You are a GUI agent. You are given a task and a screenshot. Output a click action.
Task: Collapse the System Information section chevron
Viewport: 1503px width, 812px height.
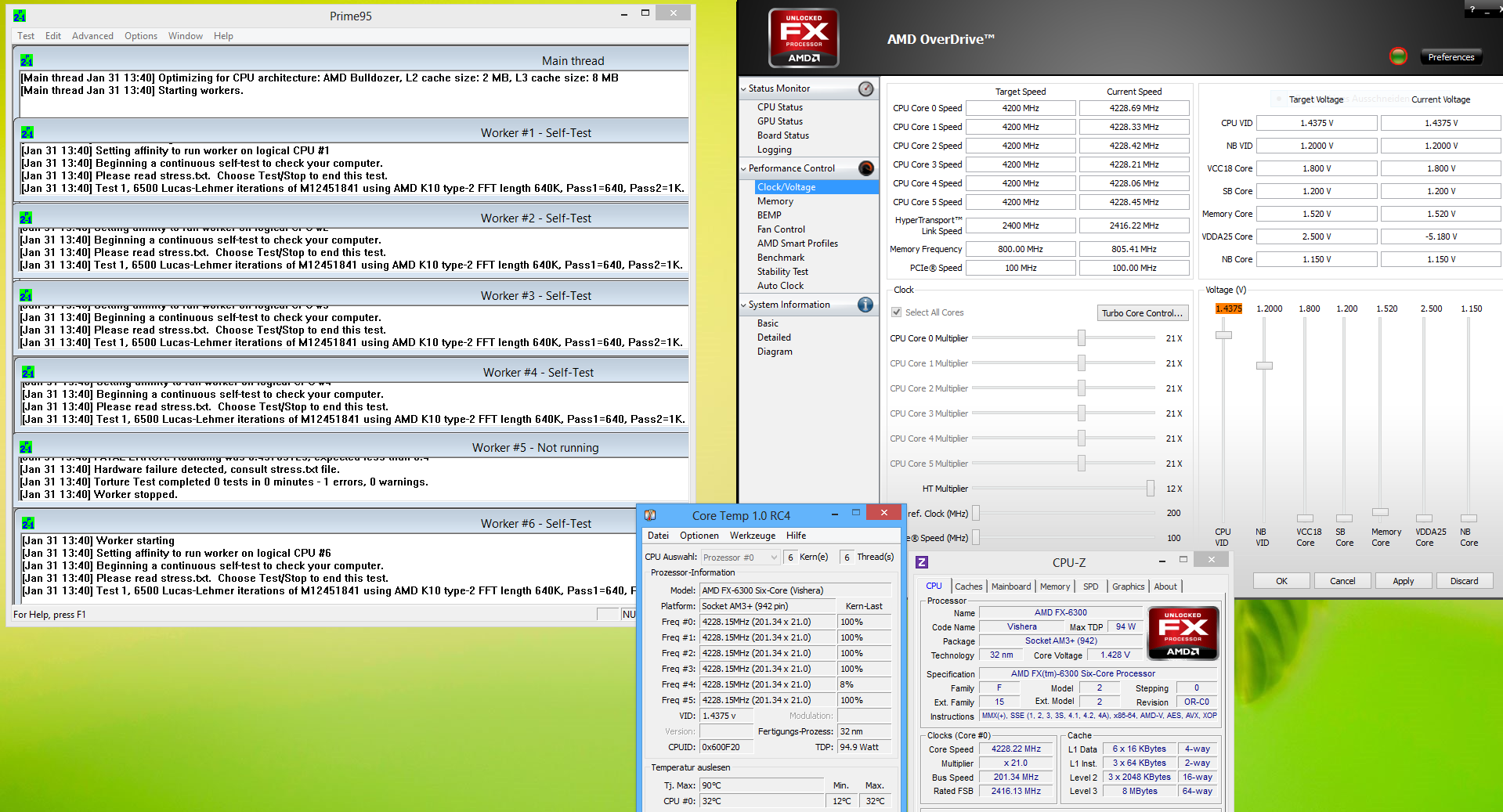[x=743, y=305]
